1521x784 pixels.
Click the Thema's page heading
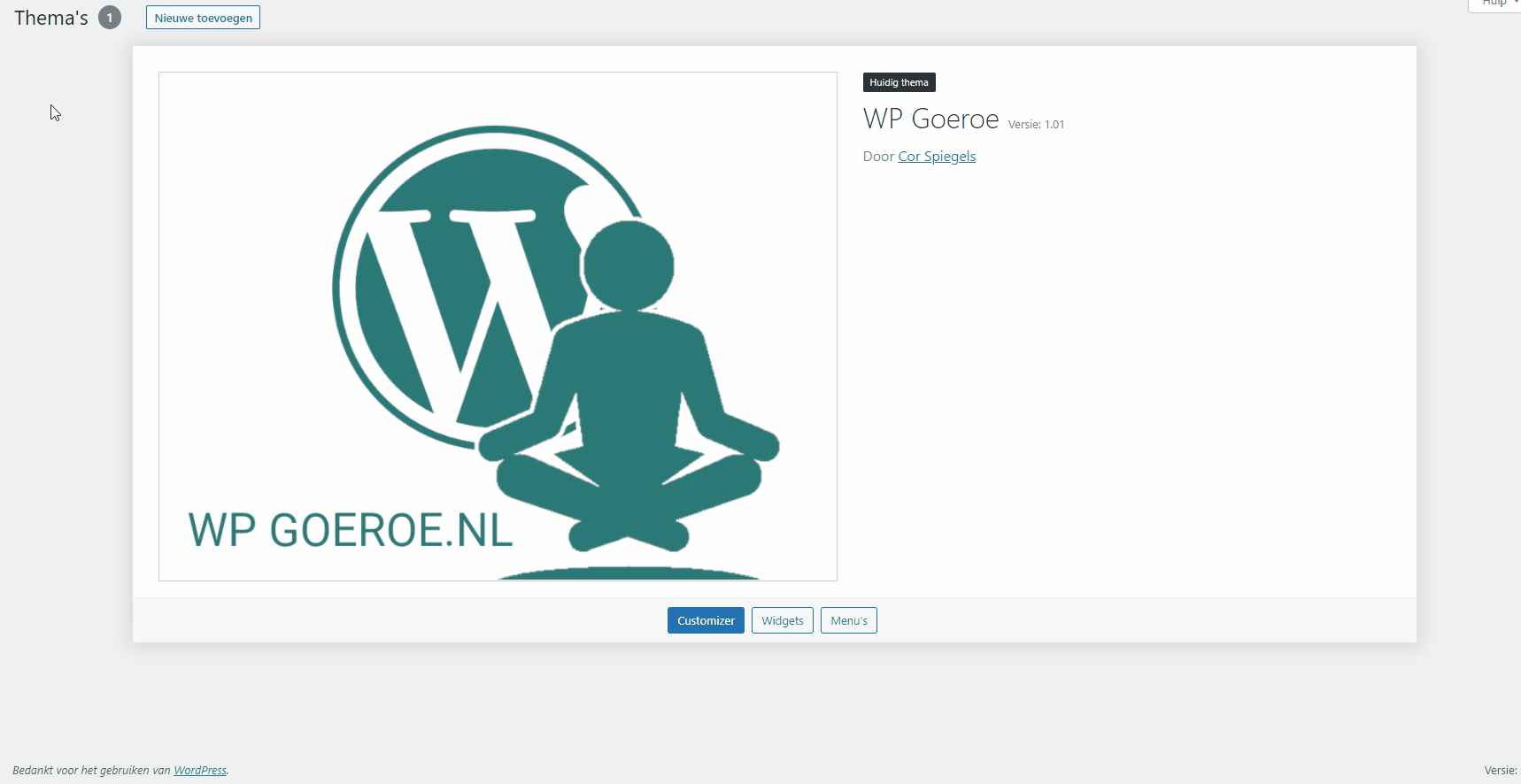click(x=51, y=18)
